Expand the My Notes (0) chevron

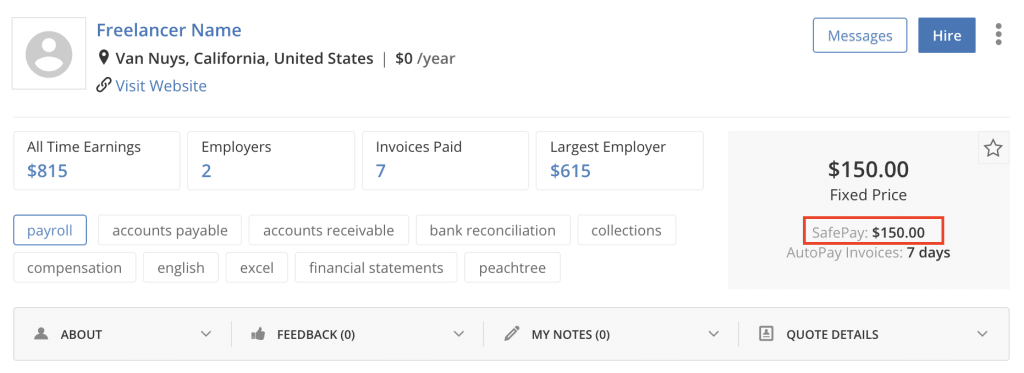point(713,334)
